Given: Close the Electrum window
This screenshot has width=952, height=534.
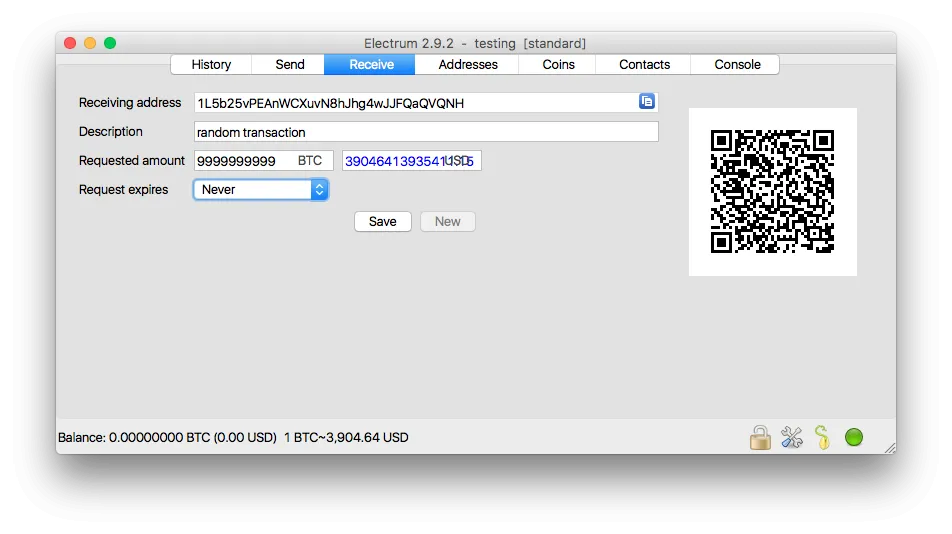Looking at the screenshot, I should [x=70, y=43].
